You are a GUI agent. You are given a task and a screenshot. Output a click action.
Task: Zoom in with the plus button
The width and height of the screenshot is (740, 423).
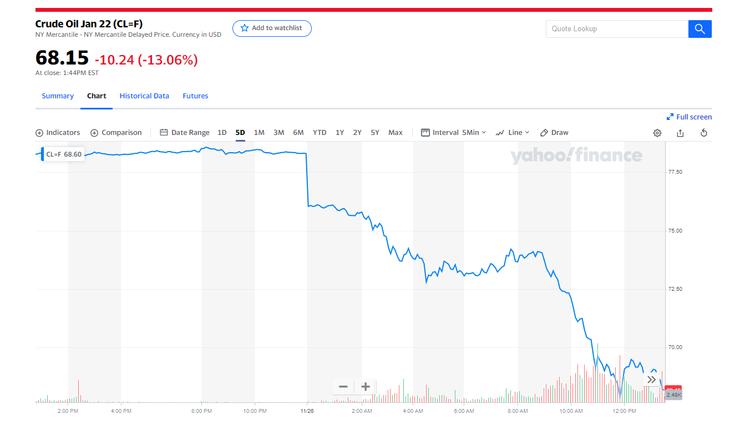366,386
